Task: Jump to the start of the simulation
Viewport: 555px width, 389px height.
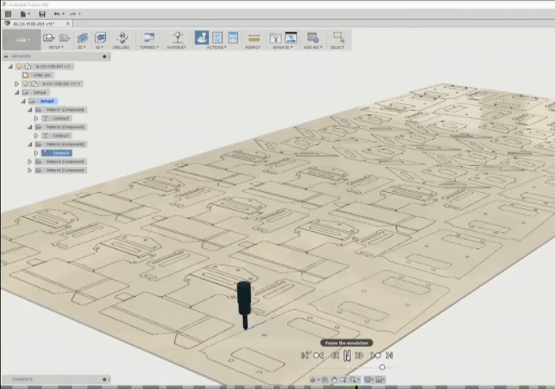Action: point(305,355)
